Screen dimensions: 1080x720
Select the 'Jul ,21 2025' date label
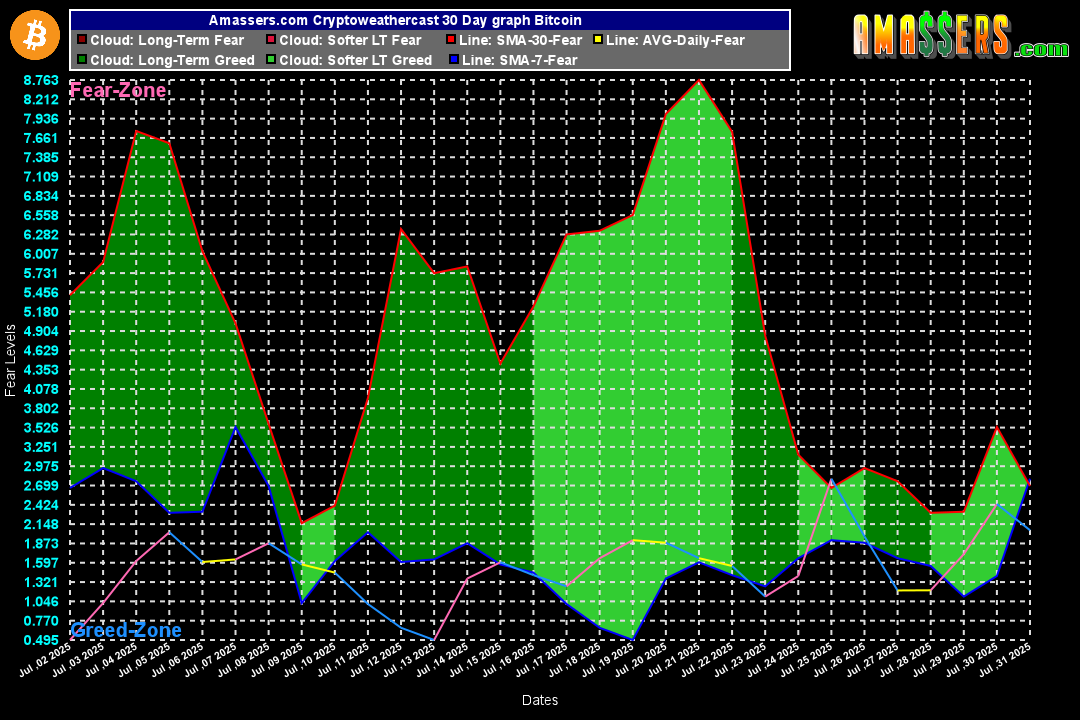point(674,660)
